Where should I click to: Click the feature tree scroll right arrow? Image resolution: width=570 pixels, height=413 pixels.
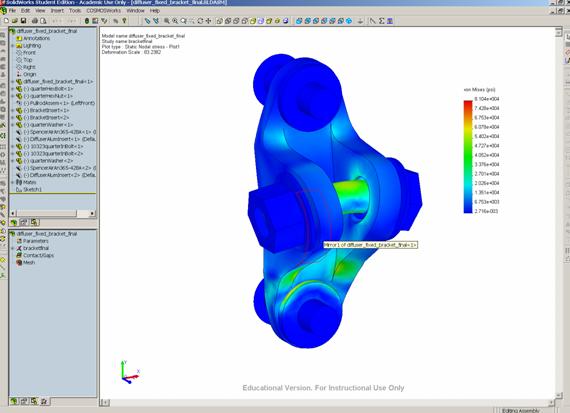(92, 213)
